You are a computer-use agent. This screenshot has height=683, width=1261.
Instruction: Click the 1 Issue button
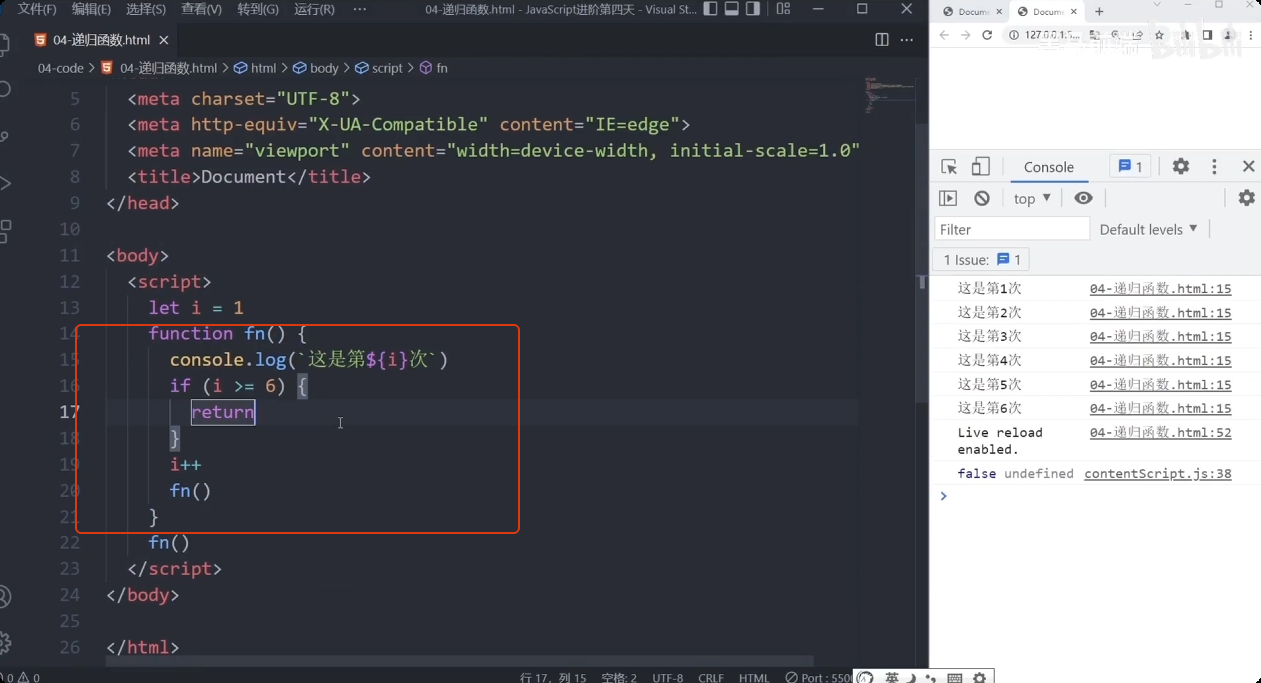click(x=982, y=259)
